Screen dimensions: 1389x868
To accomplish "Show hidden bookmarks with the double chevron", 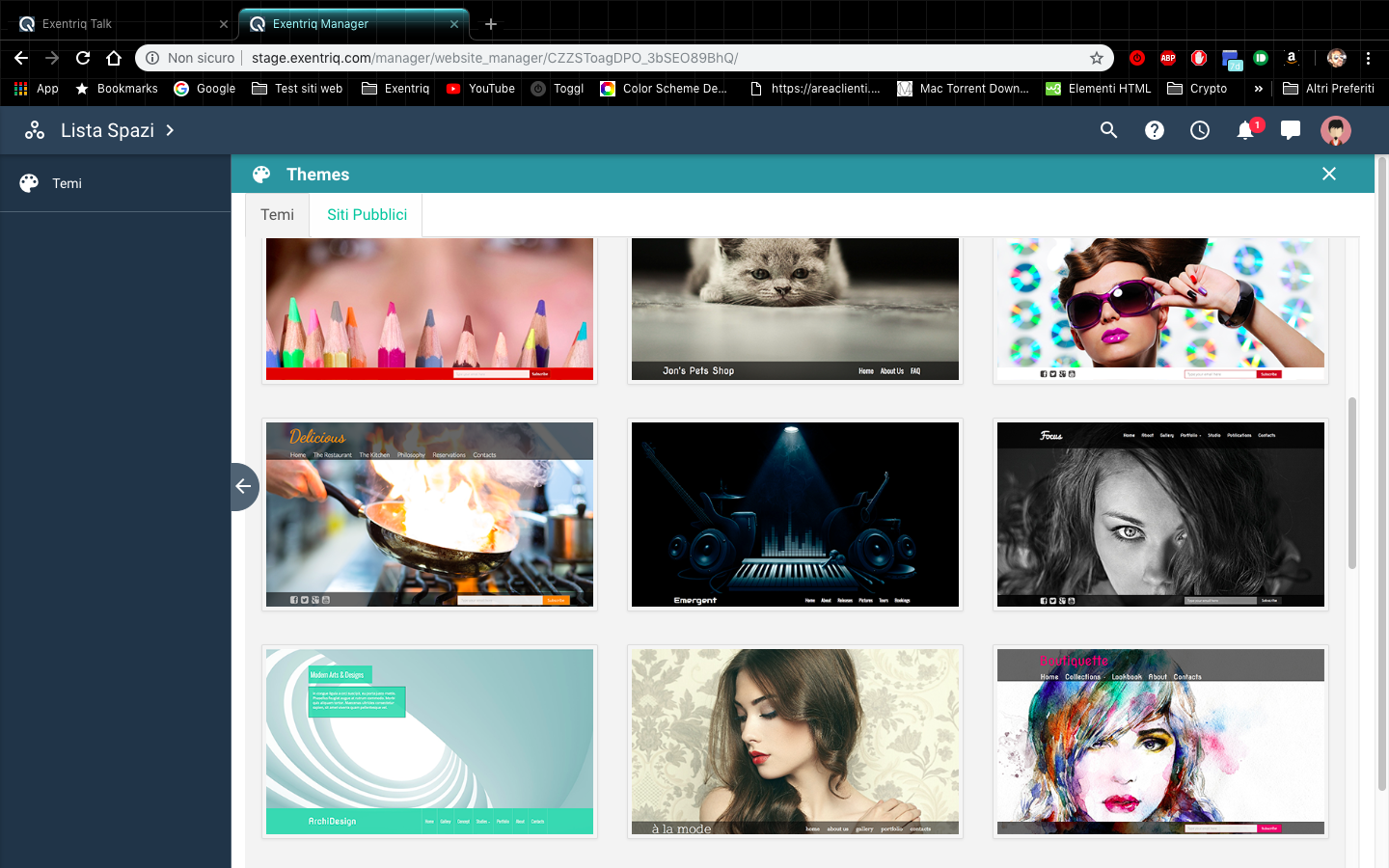I will (1258, 89).
